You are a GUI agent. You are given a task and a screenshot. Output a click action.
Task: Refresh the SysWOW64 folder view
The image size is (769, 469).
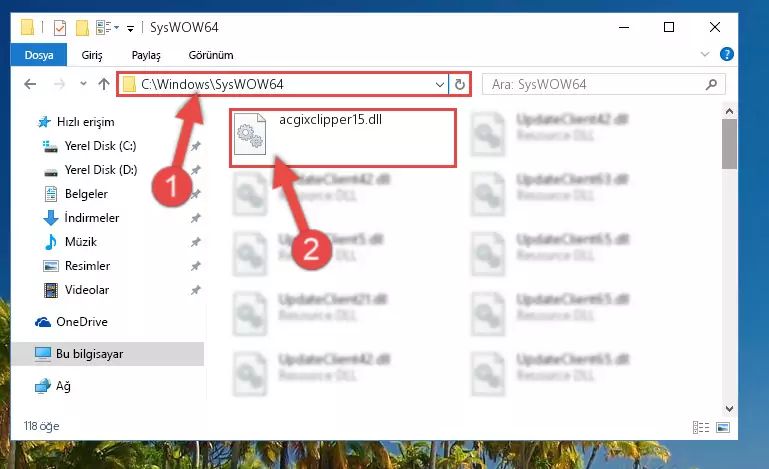tap(460, 84)
